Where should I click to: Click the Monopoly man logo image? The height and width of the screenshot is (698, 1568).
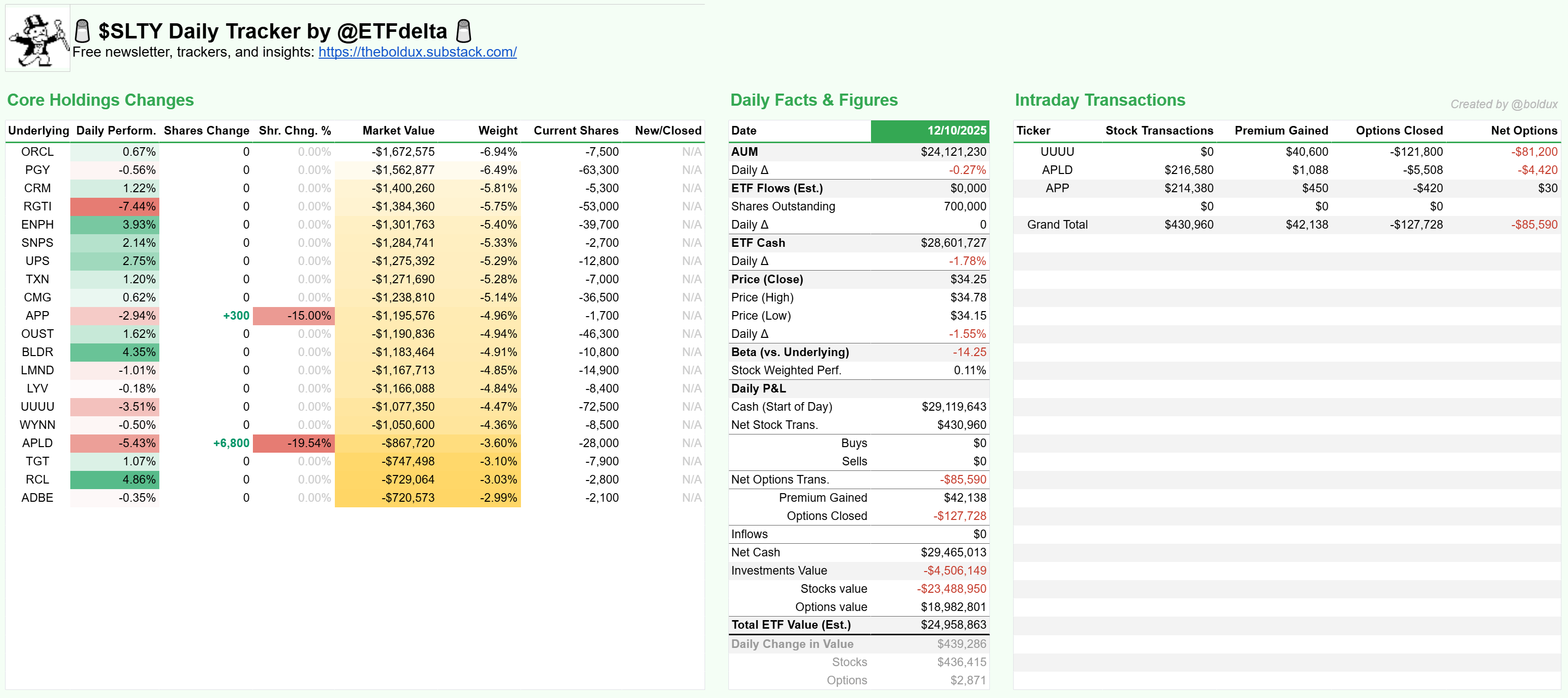38,39
